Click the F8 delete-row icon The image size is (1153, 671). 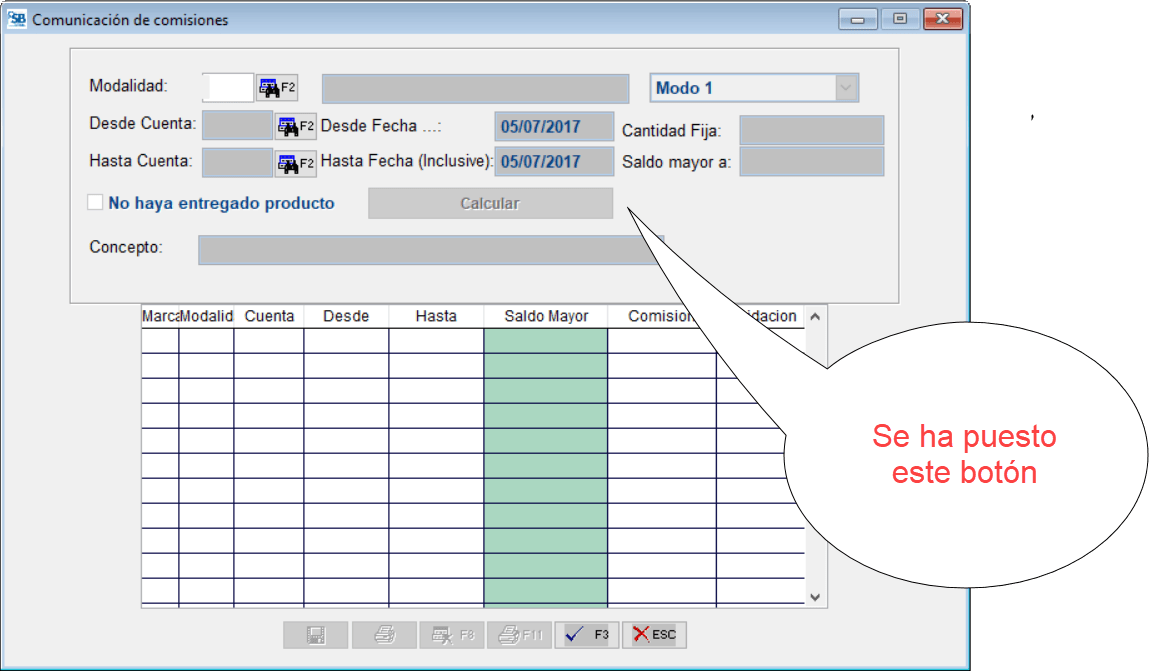tap(452, 635)
